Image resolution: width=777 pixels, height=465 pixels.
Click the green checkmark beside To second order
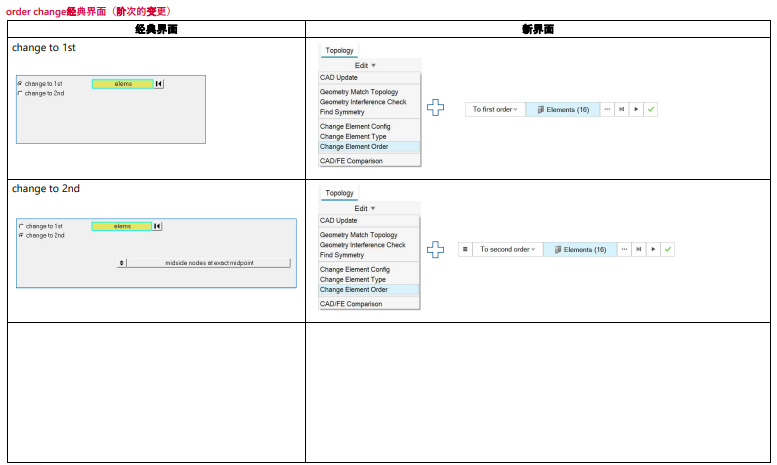[667, 249]
